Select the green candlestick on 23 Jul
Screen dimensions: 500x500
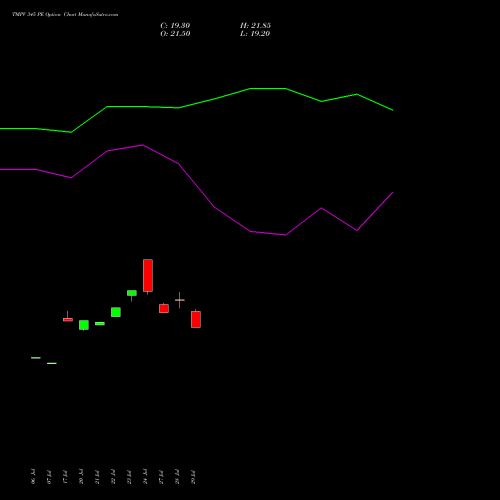pos(132,293)
